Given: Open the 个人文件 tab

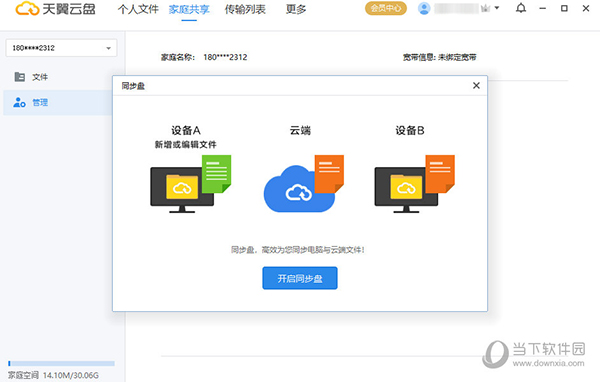Looking at the screenshot, I should pyautogui.click(x=138, y=9).
